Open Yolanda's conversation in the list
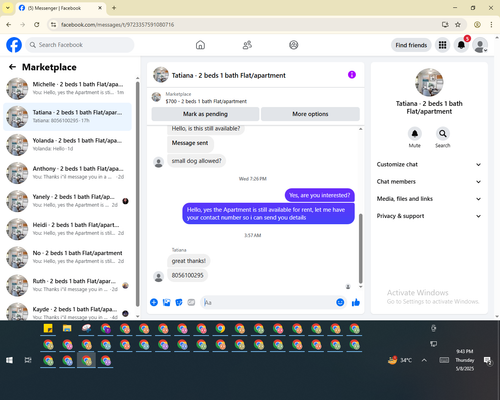The height and width of the screenshot is (400, 500). coord(67,145)
